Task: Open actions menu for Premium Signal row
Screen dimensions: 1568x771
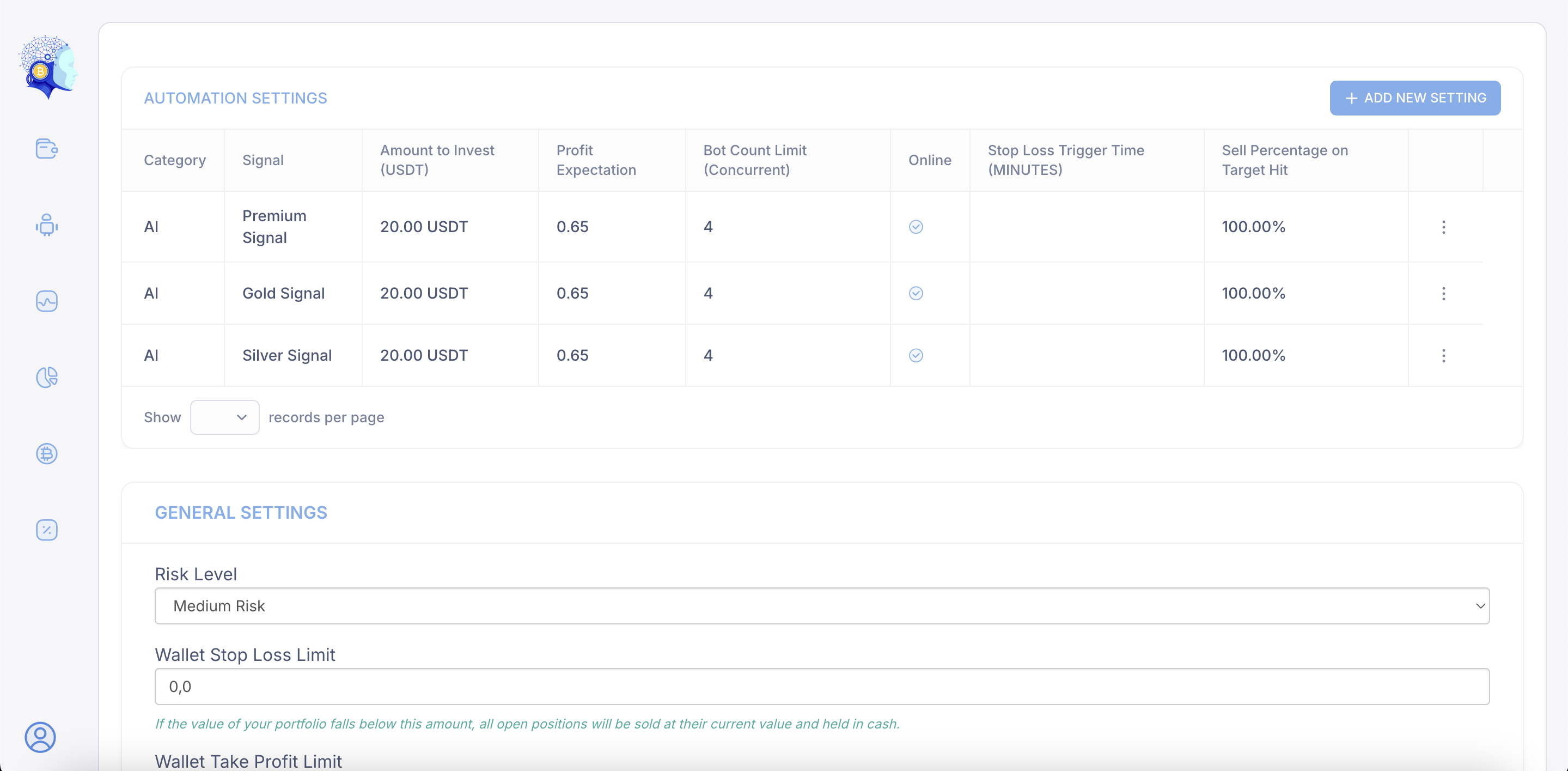Action: tap(1443, 227)
